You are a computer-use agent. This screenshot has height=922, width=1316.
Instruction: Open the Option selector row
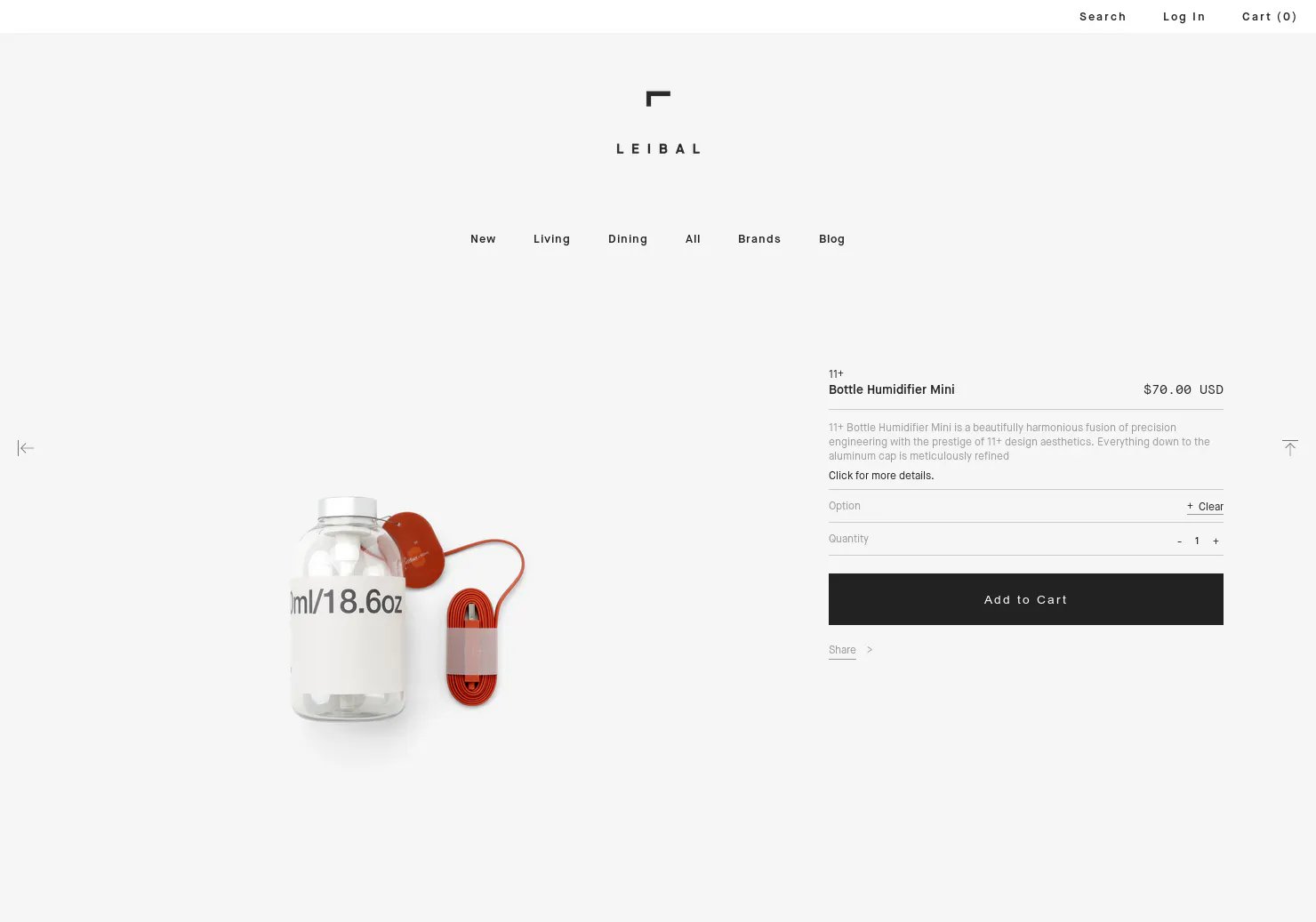[x=1026, y=506]
